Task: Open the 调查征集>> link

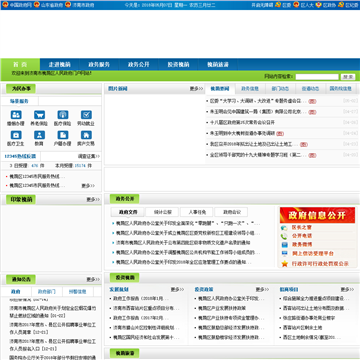Action: coord(89,156)
